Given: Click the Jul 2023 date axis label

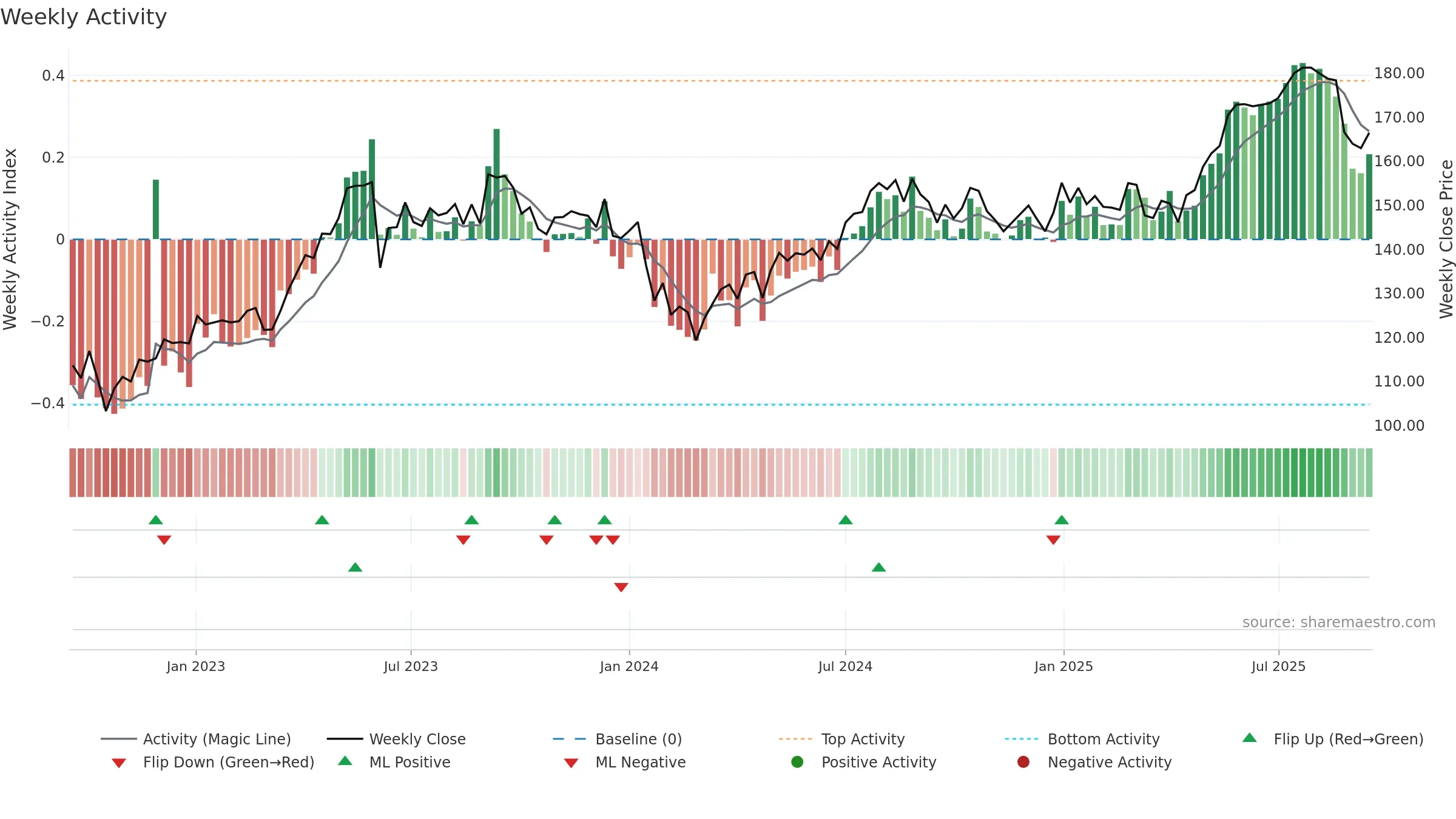Looking at the screenshot, I should click(411, 667).
